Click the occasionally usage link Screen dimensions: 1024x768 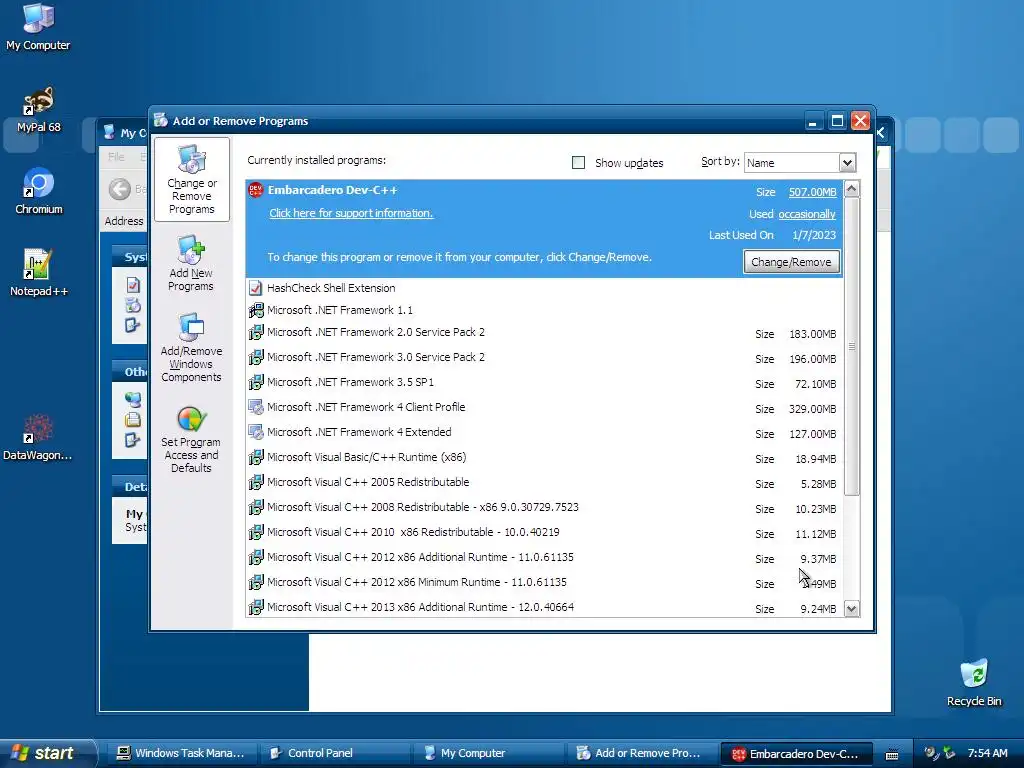click(807, 214)
